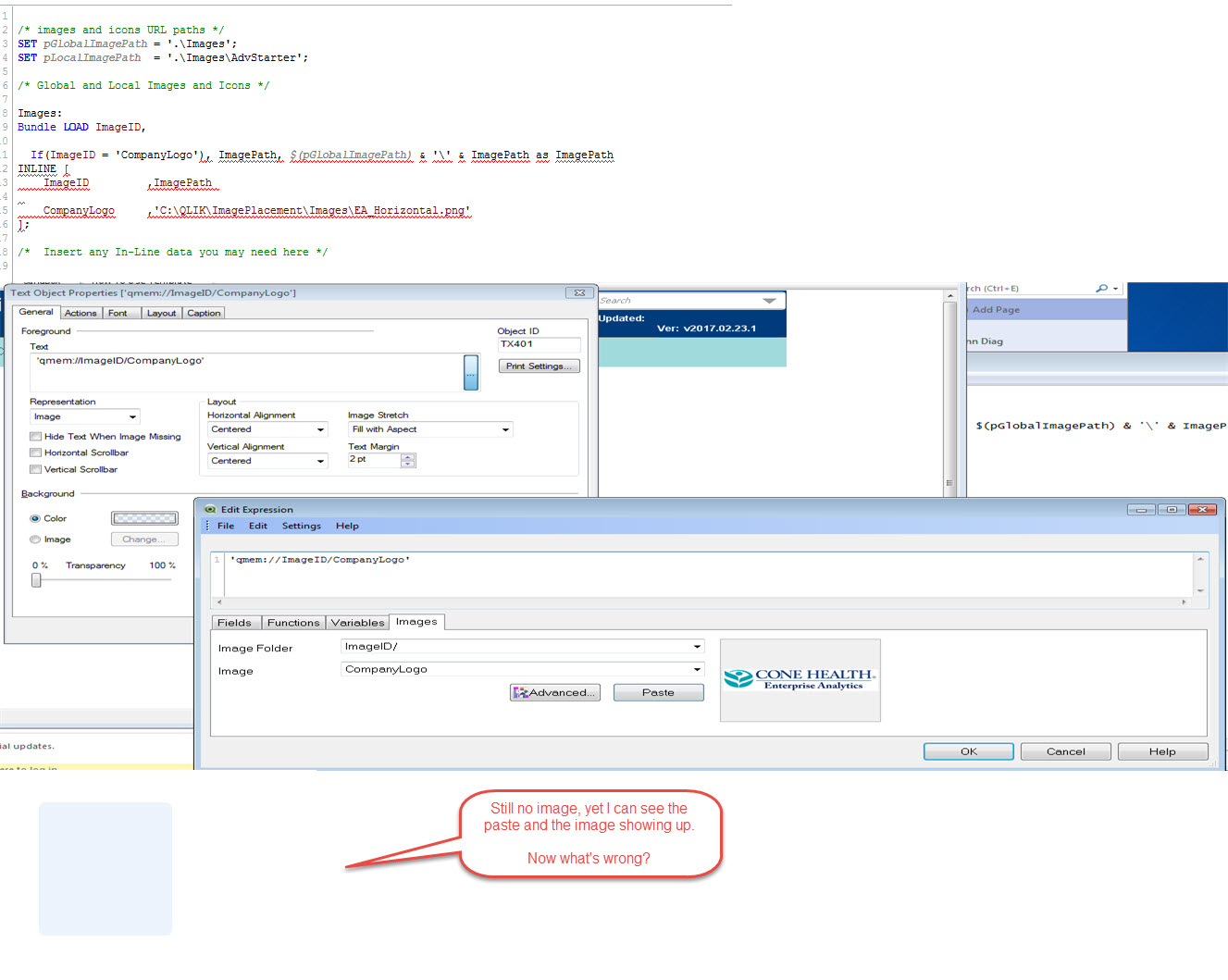
Task: Switch to Caption tab
Action: point(204,313)
